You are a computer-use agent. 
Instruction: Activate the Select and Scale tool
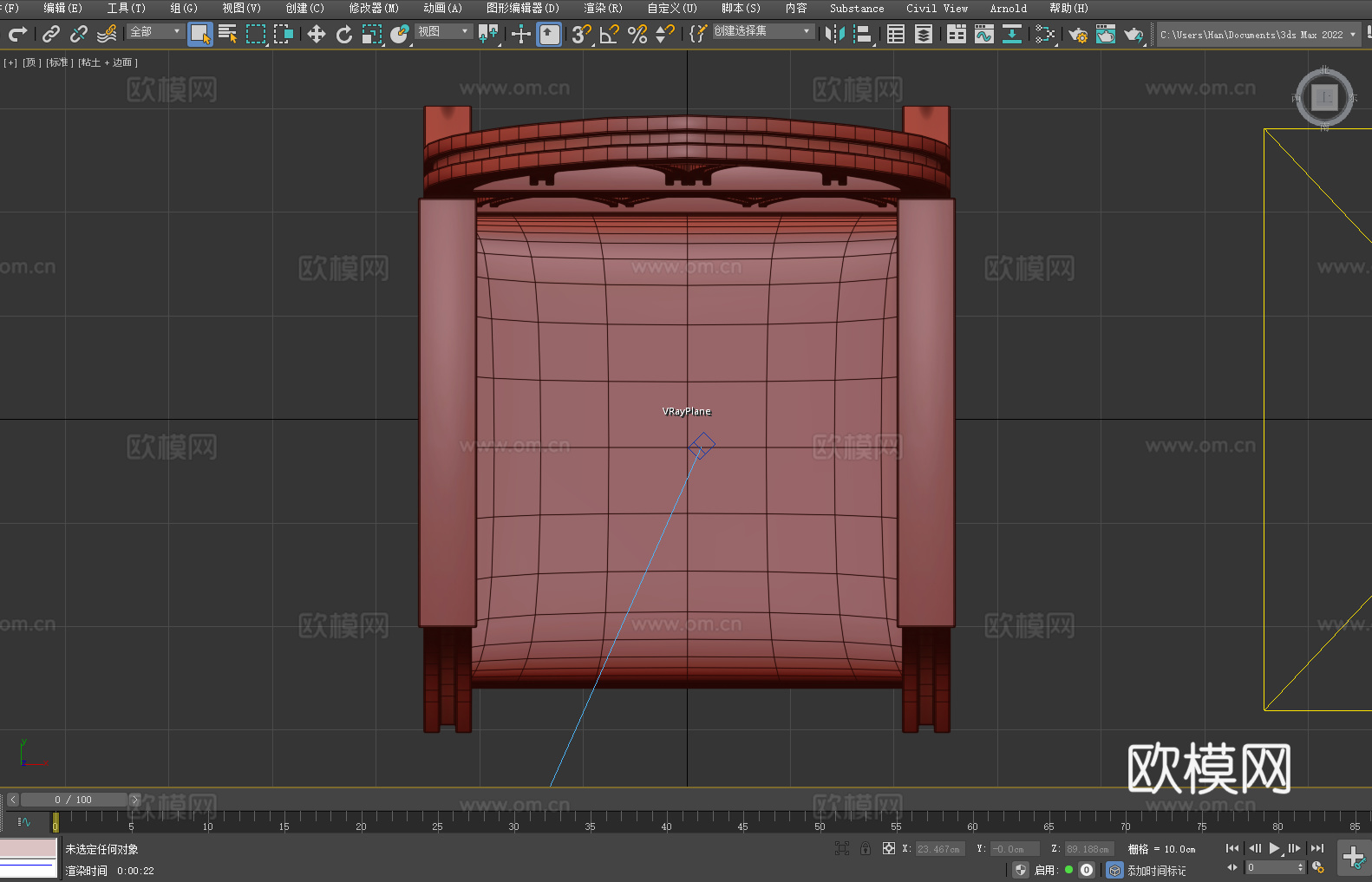coord(372,34)
